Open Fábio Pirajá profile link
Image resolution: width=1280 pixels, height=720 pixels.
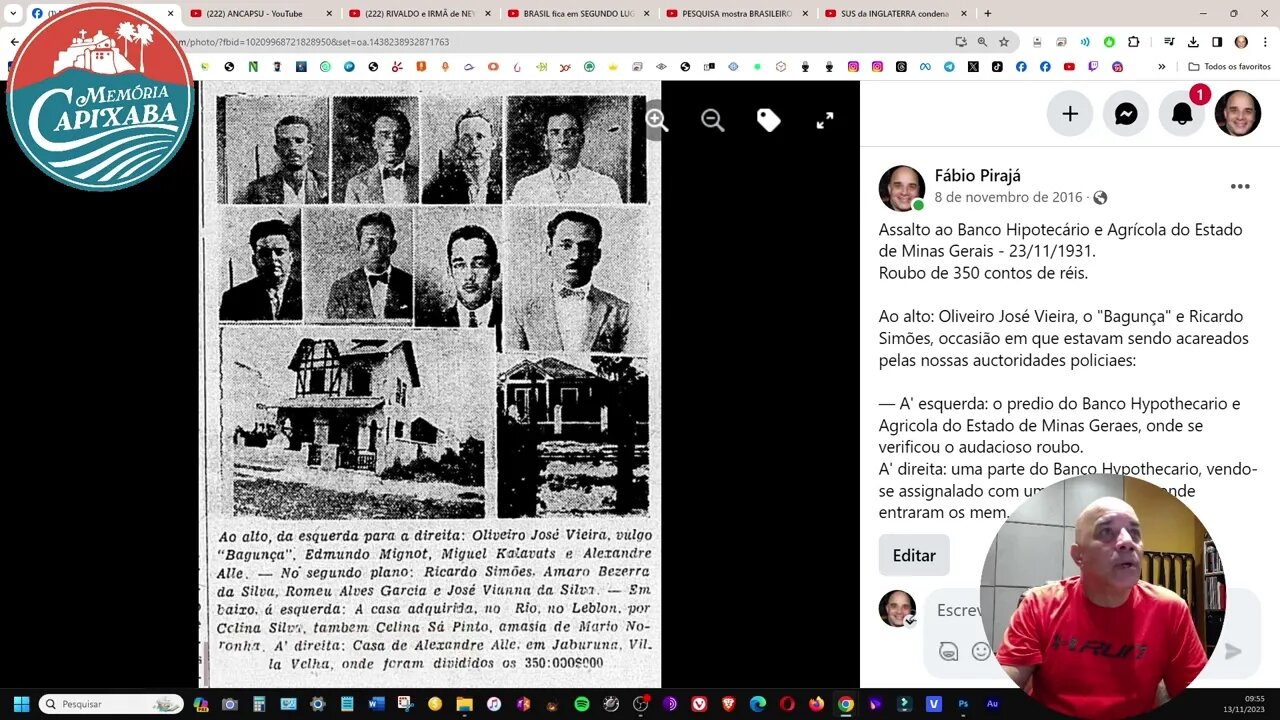pos(978,176)
